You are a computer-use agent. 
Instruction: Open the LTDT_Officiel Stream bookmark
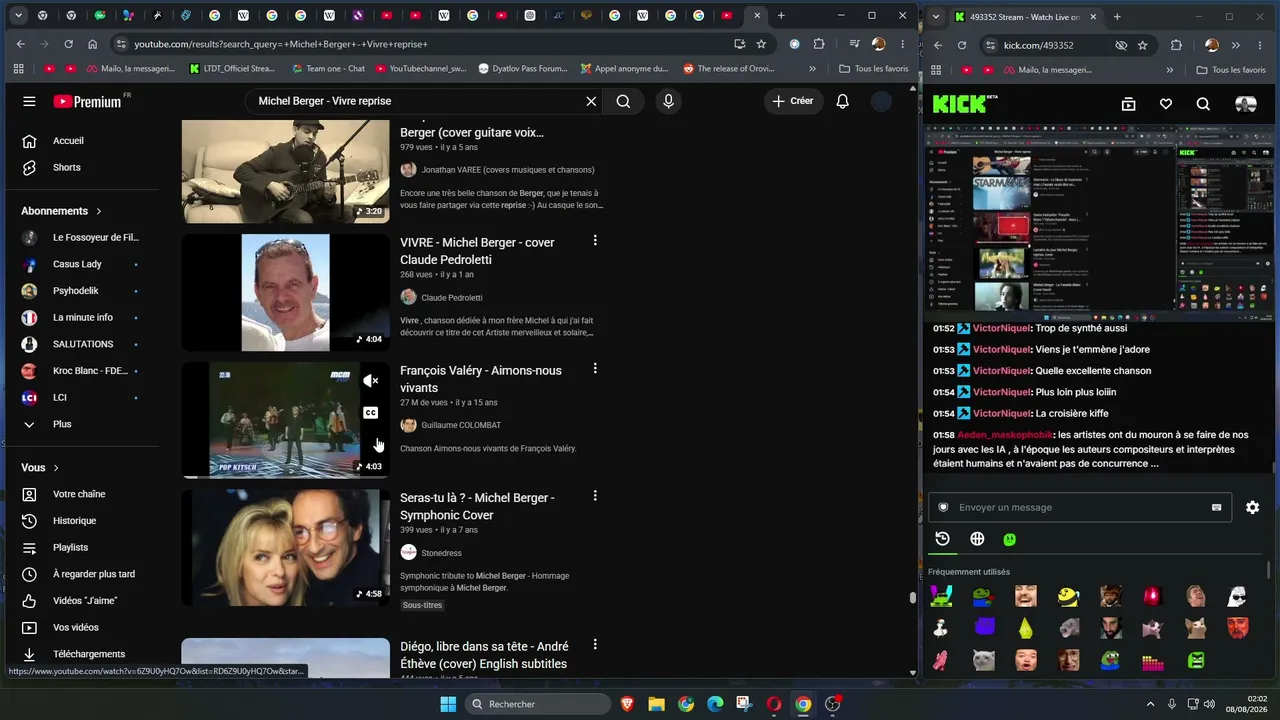coord(232,69)
